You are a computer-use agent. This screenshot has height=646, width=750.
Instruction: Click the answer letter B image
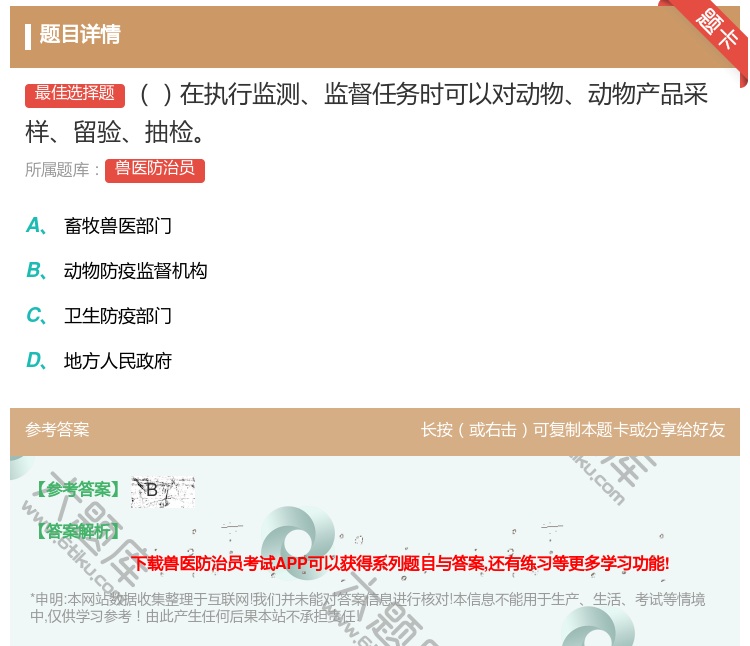(163, 492)
